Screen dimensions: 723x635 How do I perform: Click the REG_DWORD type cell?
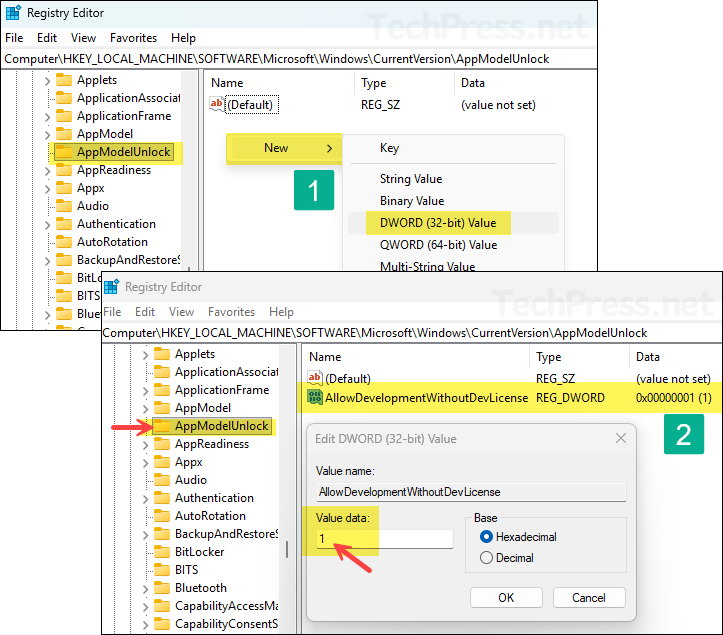coord(570,398)
